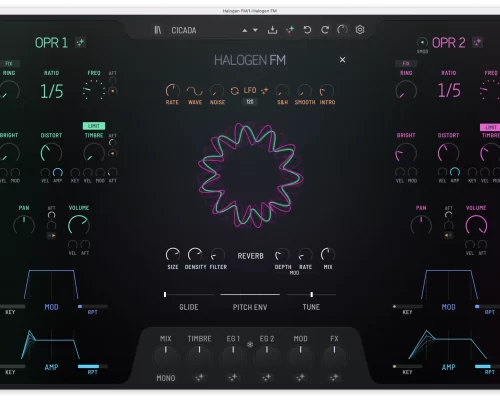Open settings with the gear icon
The image size is (500, 400).
pos(360,30)
